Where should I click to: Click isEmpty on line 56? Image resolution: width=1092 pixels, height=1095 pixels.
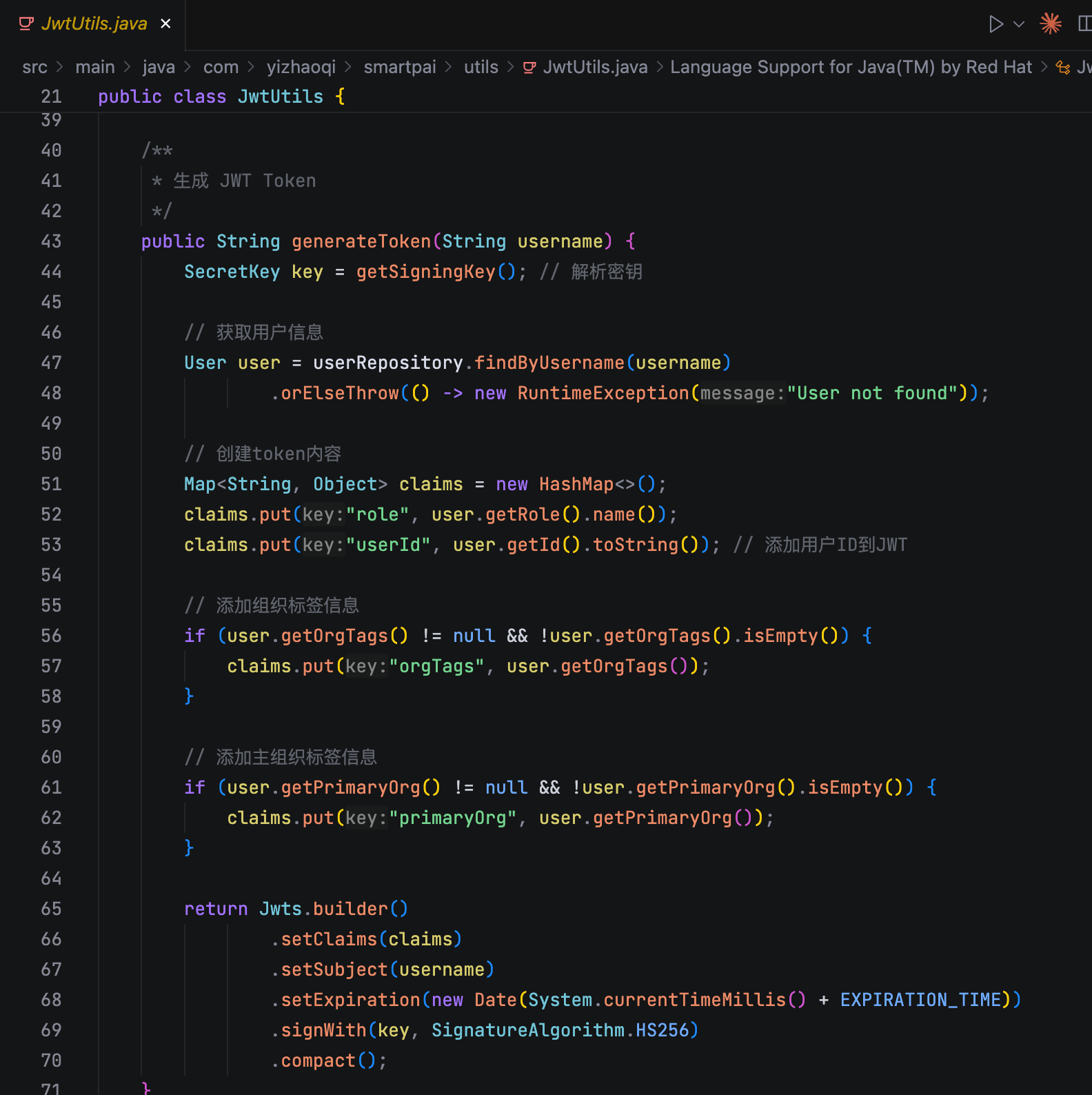coord(780,636)
